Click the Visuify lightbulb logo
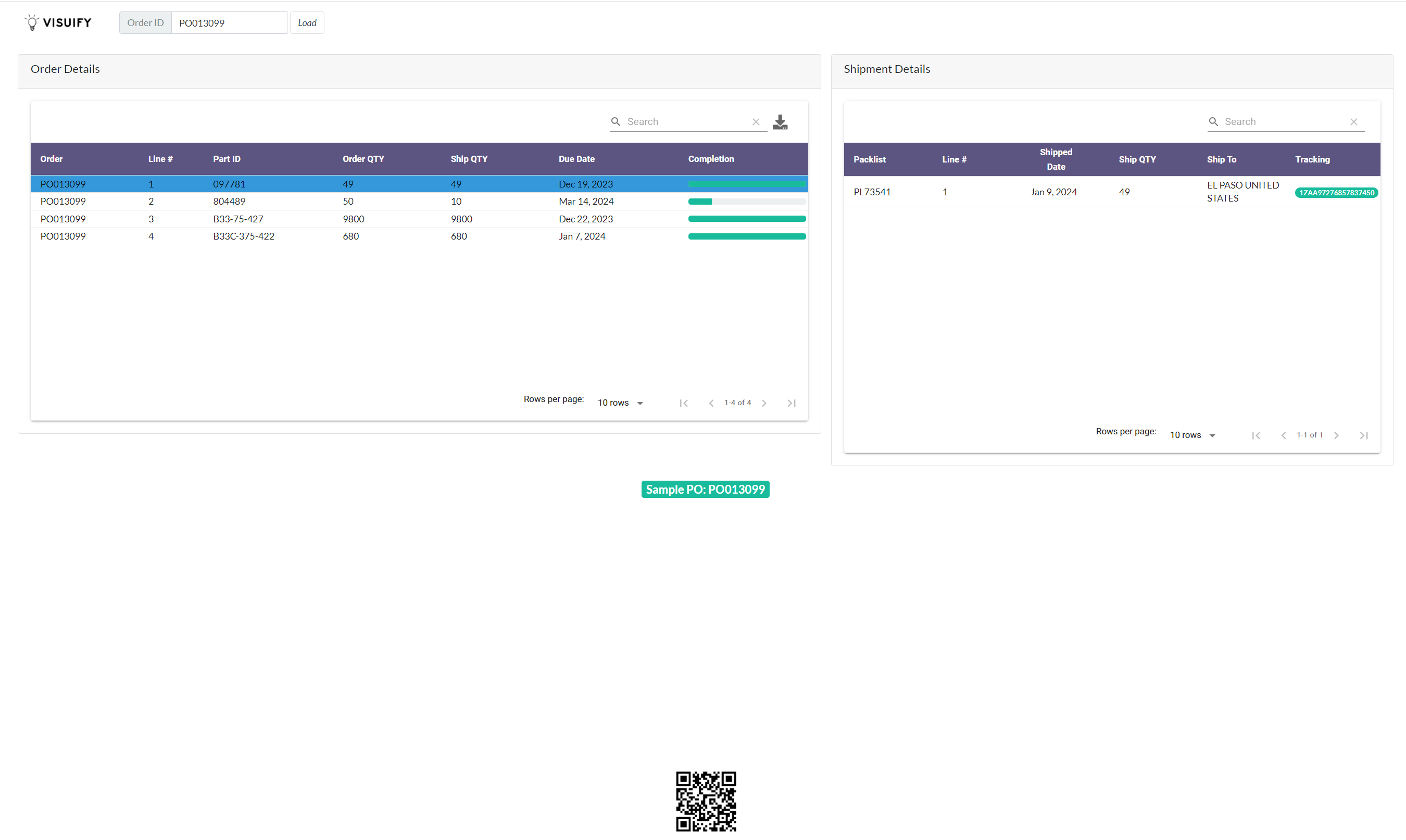Image resolution: width=1406 pixels, height=840 pixels. pyautogui.click(x=58, y=22)
